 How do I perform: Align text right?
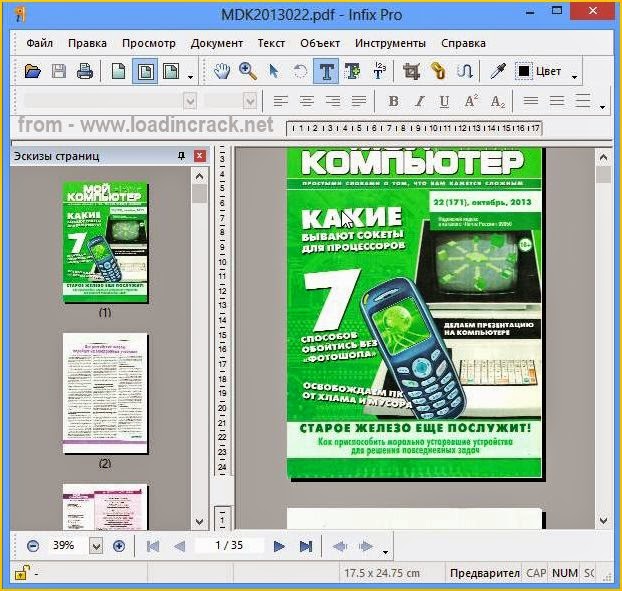(x=333, y=102)
